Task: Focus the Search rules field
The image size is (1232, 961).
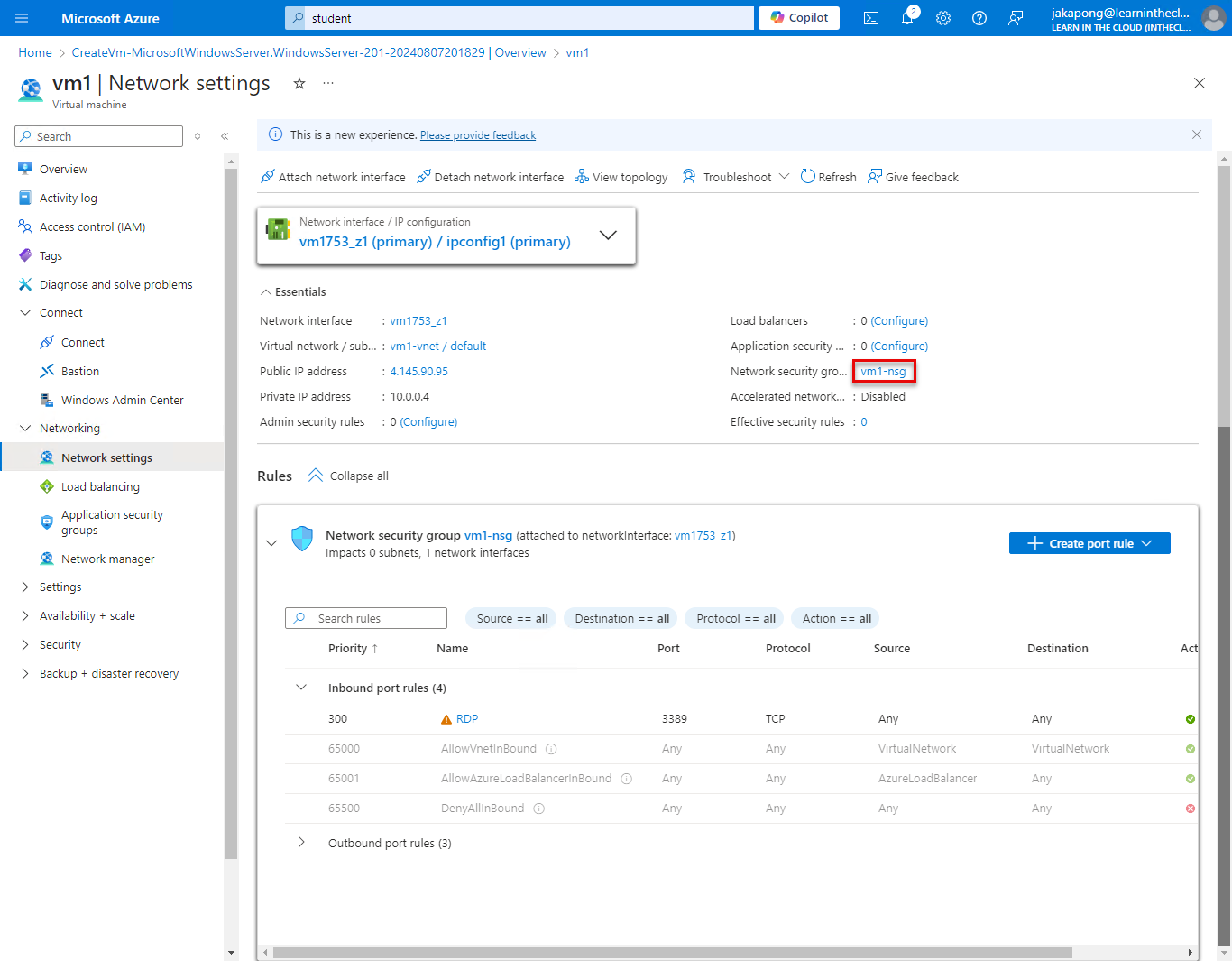Action: point(366,618)
